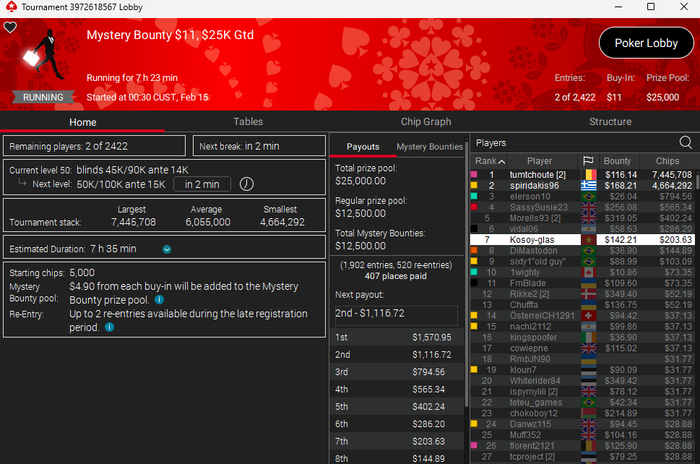This screenshot has height=464, width=700.
Task: Select player spiridakis96 row
Action: point(583,185)
